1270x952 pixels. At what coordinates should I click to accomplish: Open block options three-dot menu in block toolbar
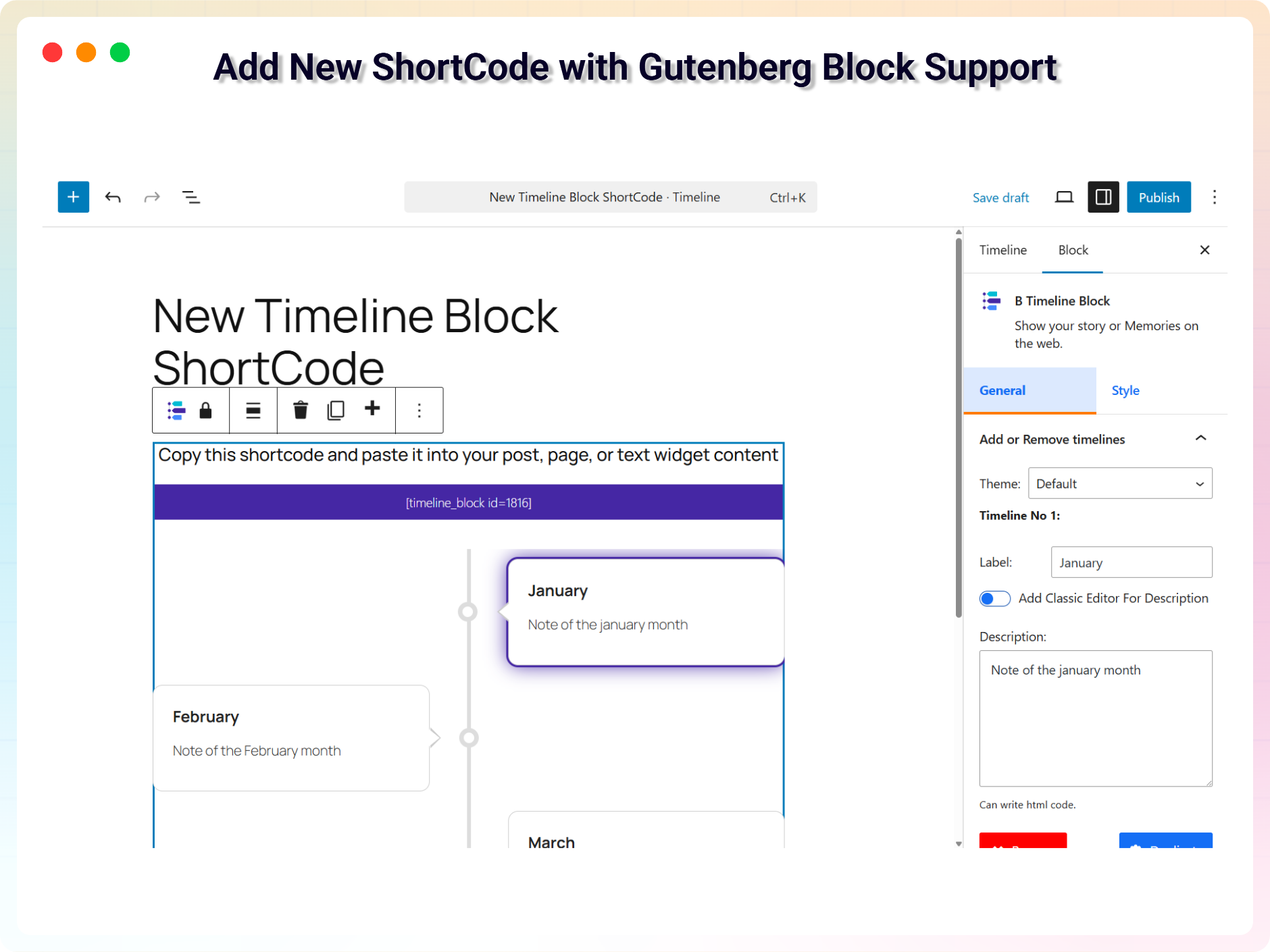420,411
